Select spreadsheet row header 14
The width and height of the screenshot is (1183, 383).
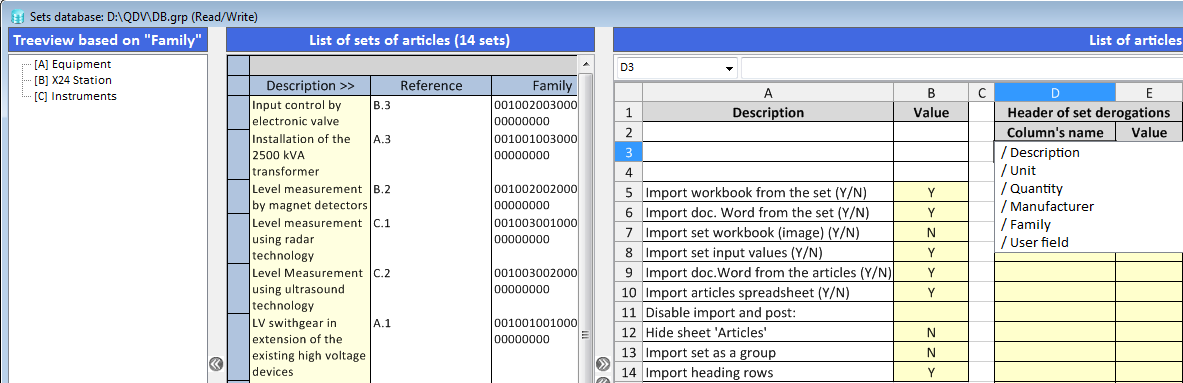628,372
